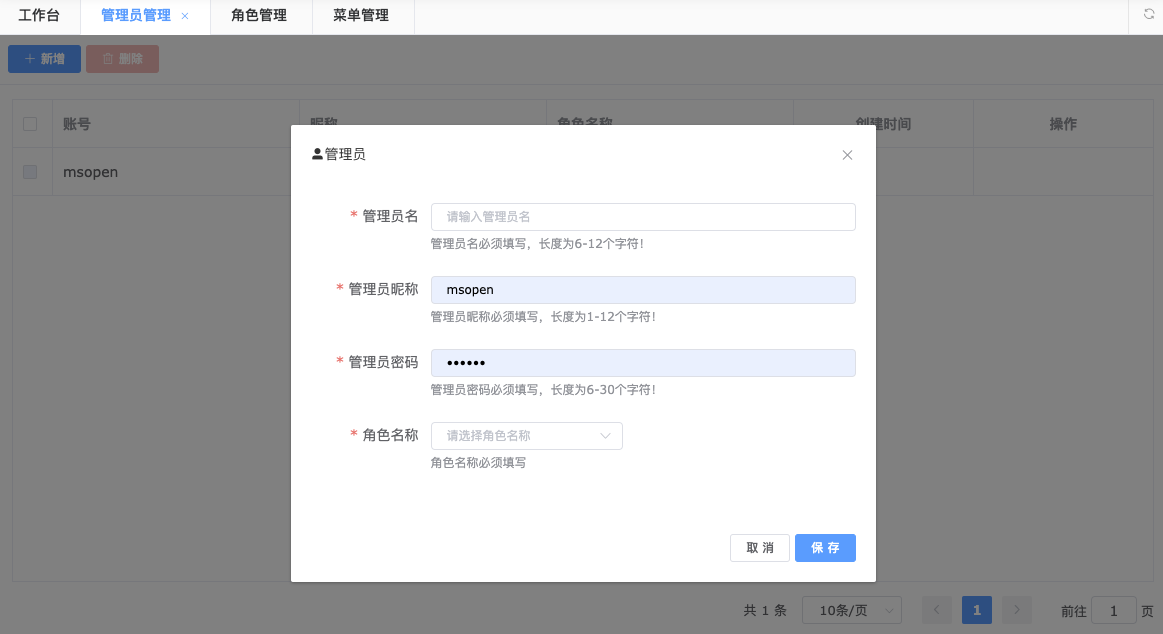Click the 取消 button
The height and width of the screenshot is (634, 1163).
pyautogui.click(x=760, y=548)
